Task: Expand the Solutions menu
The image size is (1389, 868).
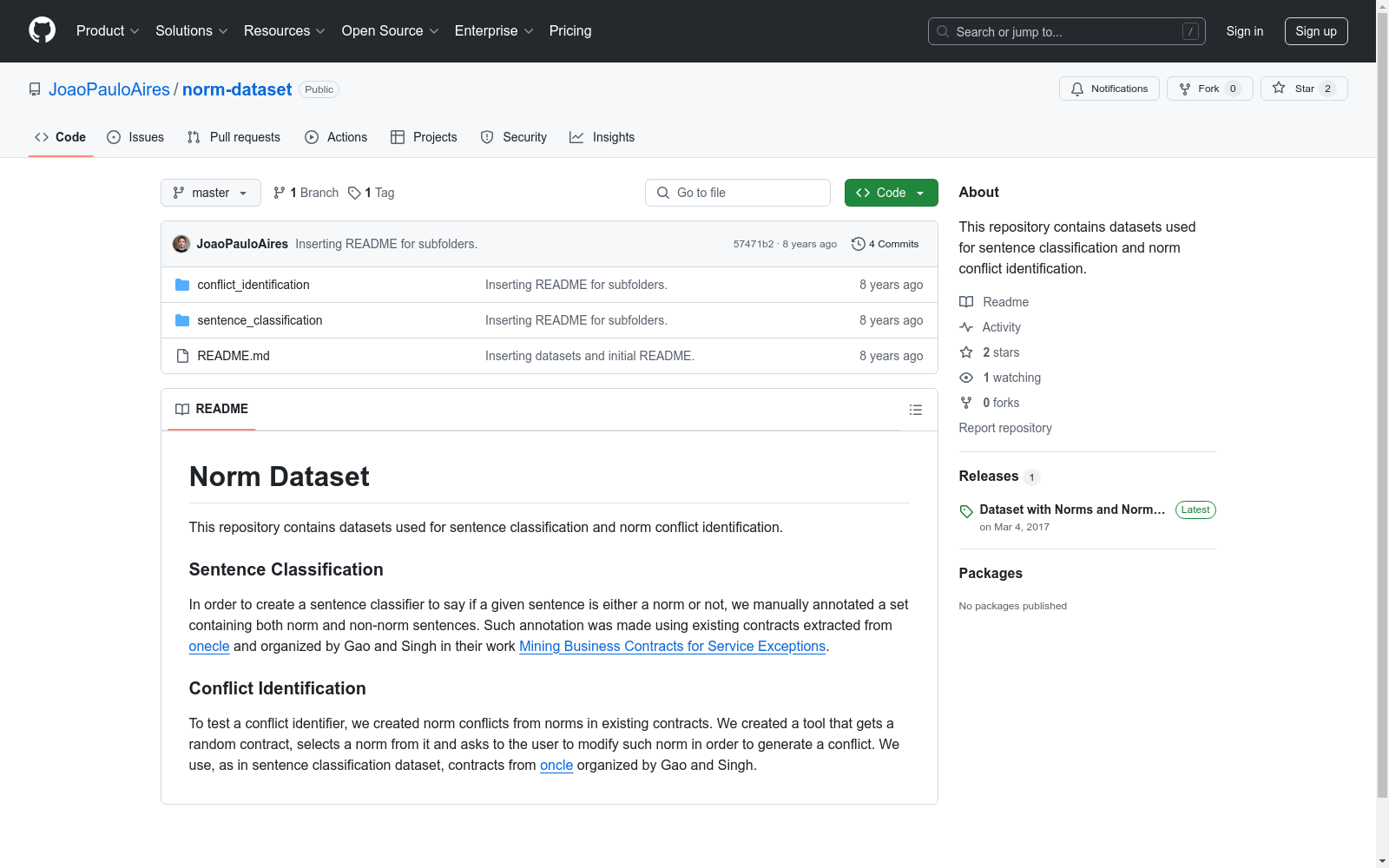Action: 192,30
